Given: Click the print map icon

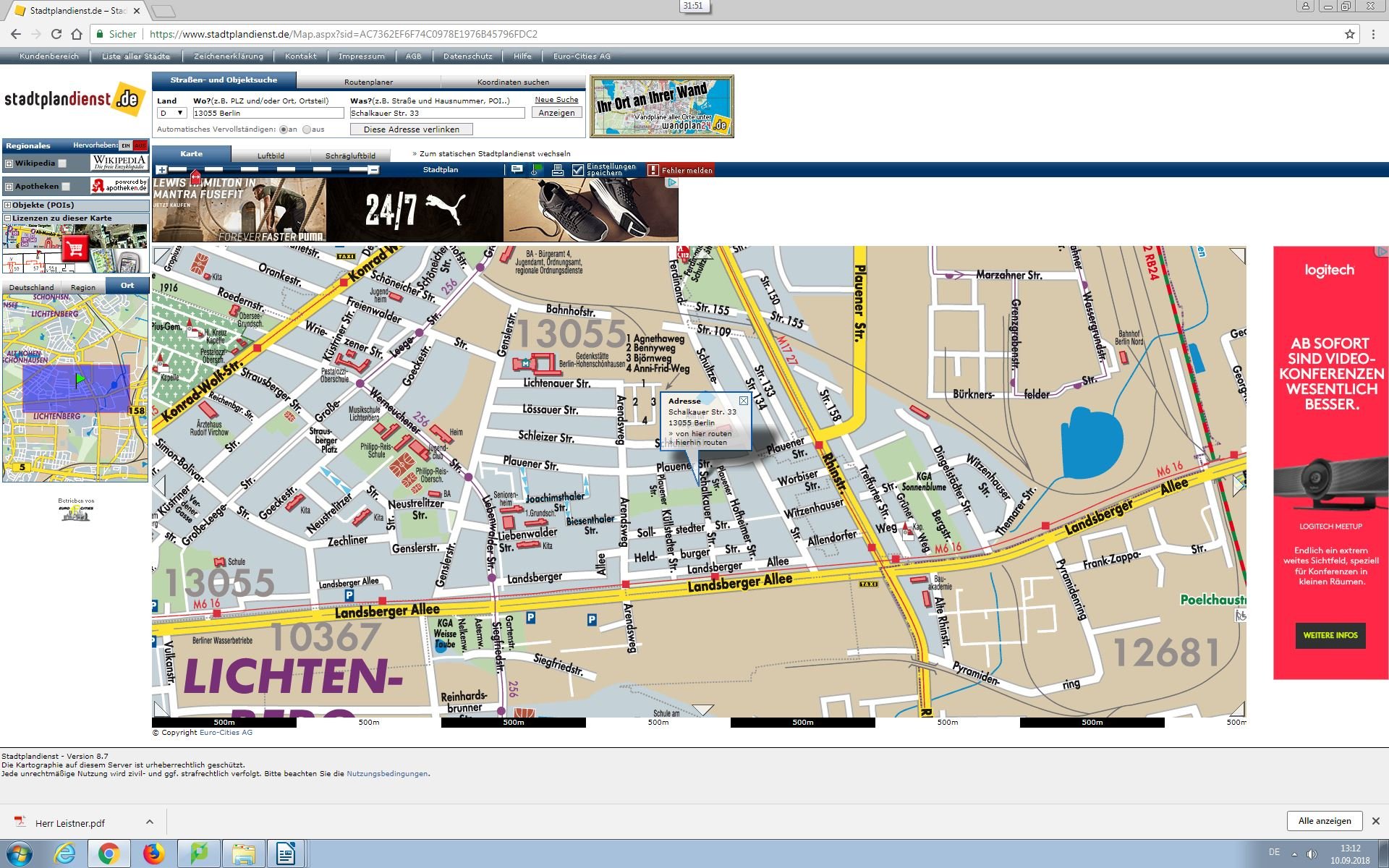Looking at the screenshot, I should (557, 170).
